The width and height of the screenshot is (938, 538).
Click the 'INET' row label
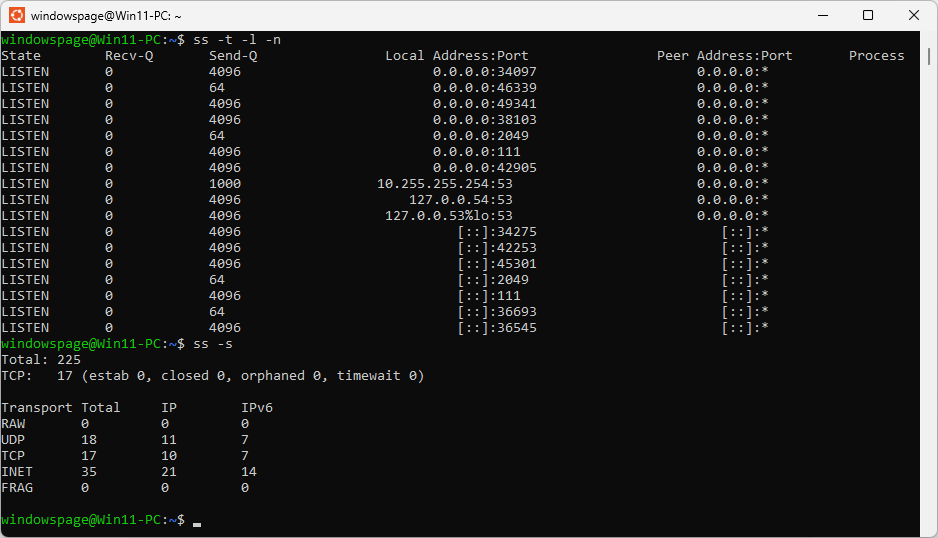17,472
